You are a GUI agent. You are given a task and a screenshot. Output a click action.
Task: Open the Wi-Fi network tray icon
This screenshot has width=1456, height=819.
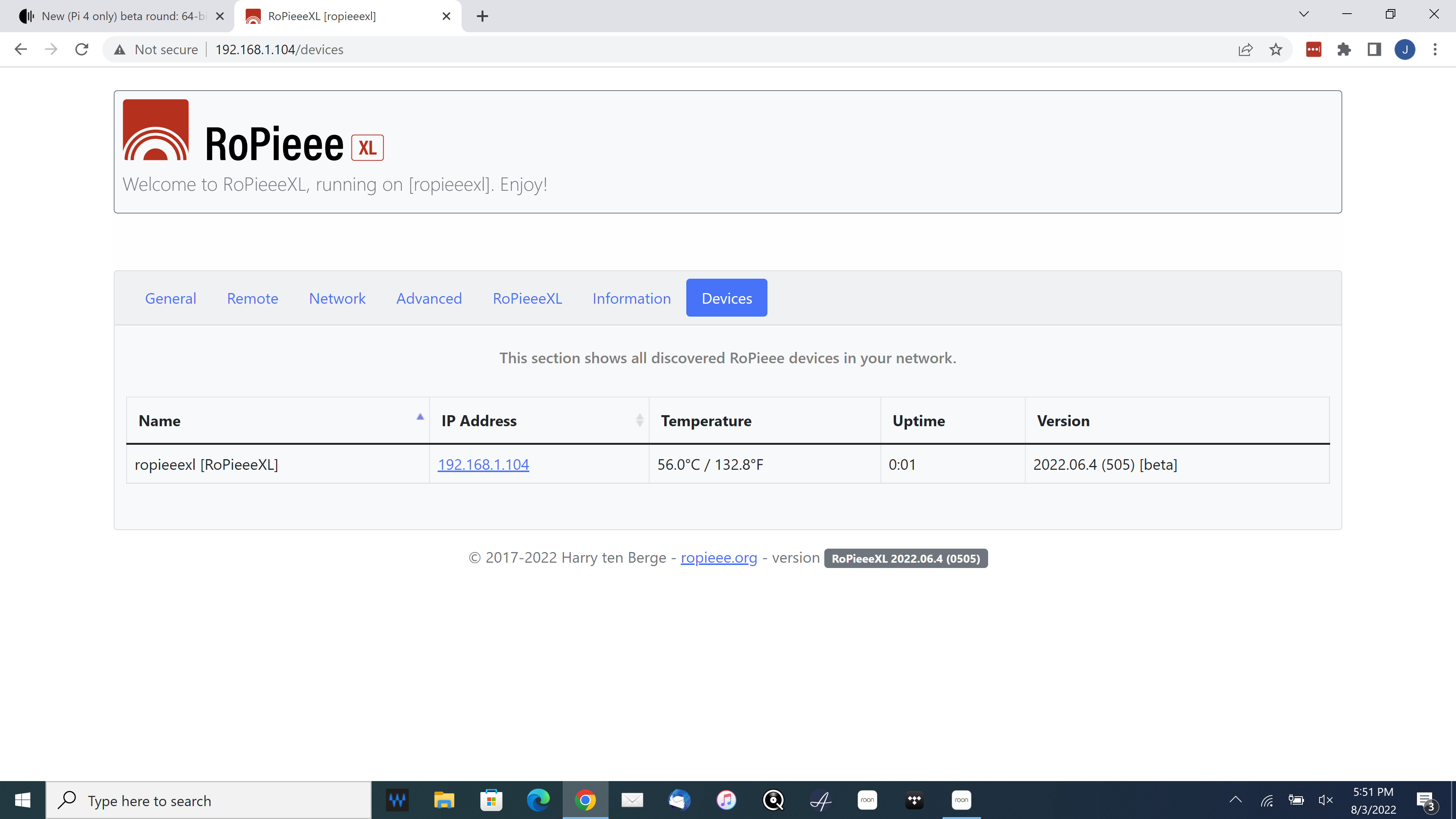click(1267, 800)
